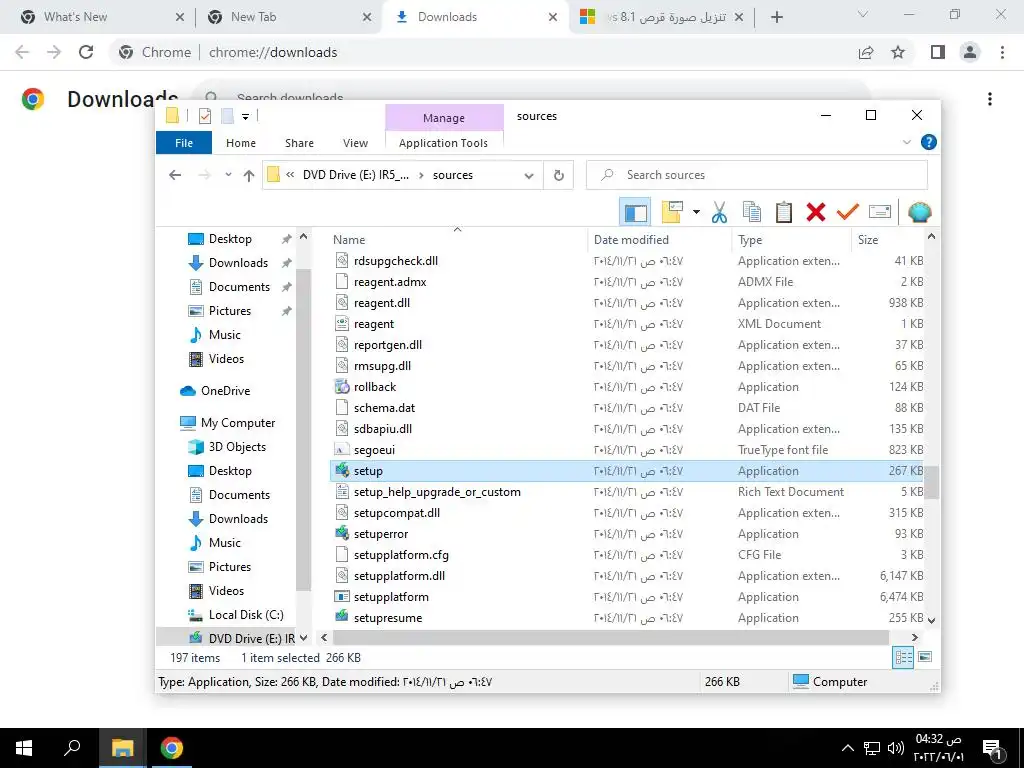Click the red X Delete icon
Screen dimensions: 1024x768
tap(816, 212)
